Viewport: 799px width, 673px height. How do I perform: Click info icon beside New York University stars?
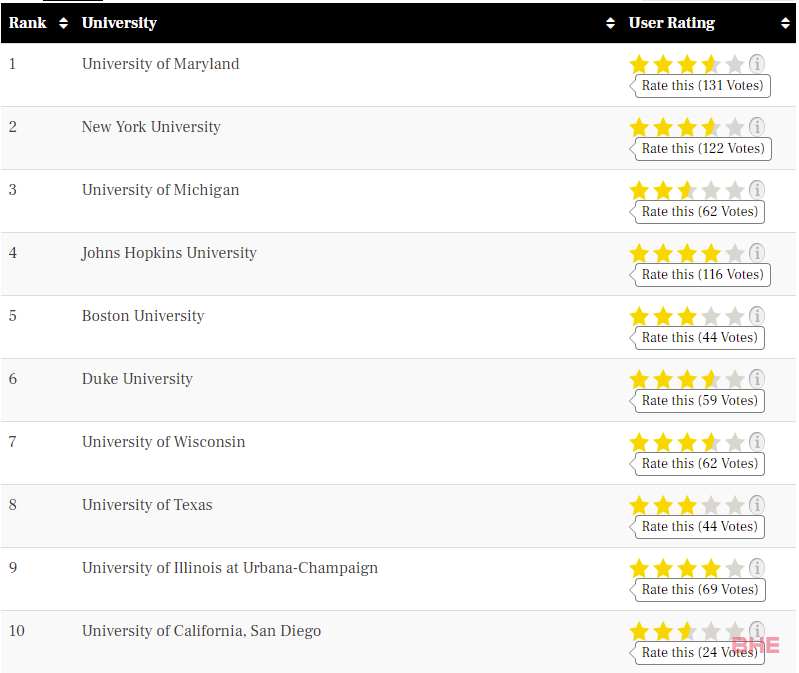(757, 127)
